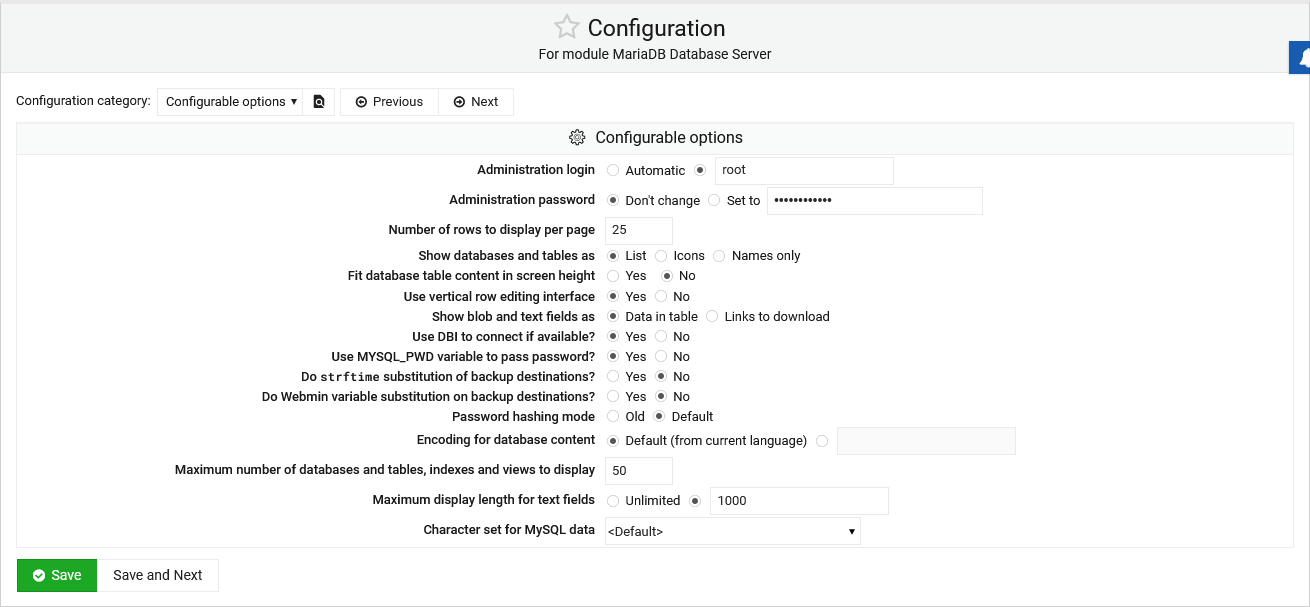Select Yes for Webmin variable substitution

613,396
